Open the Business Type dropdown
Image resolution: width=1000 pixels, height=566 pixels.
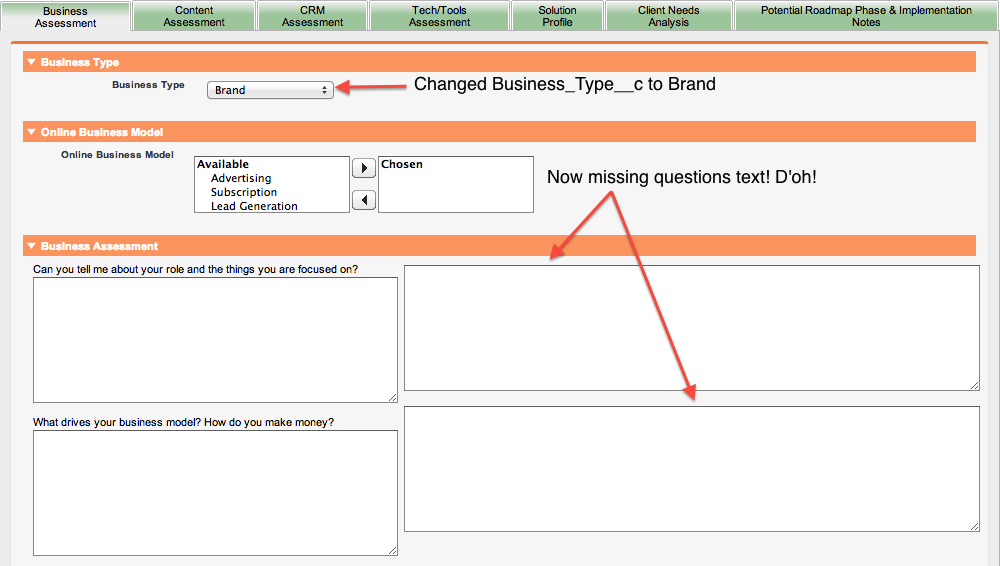click(x=270, y=90)
